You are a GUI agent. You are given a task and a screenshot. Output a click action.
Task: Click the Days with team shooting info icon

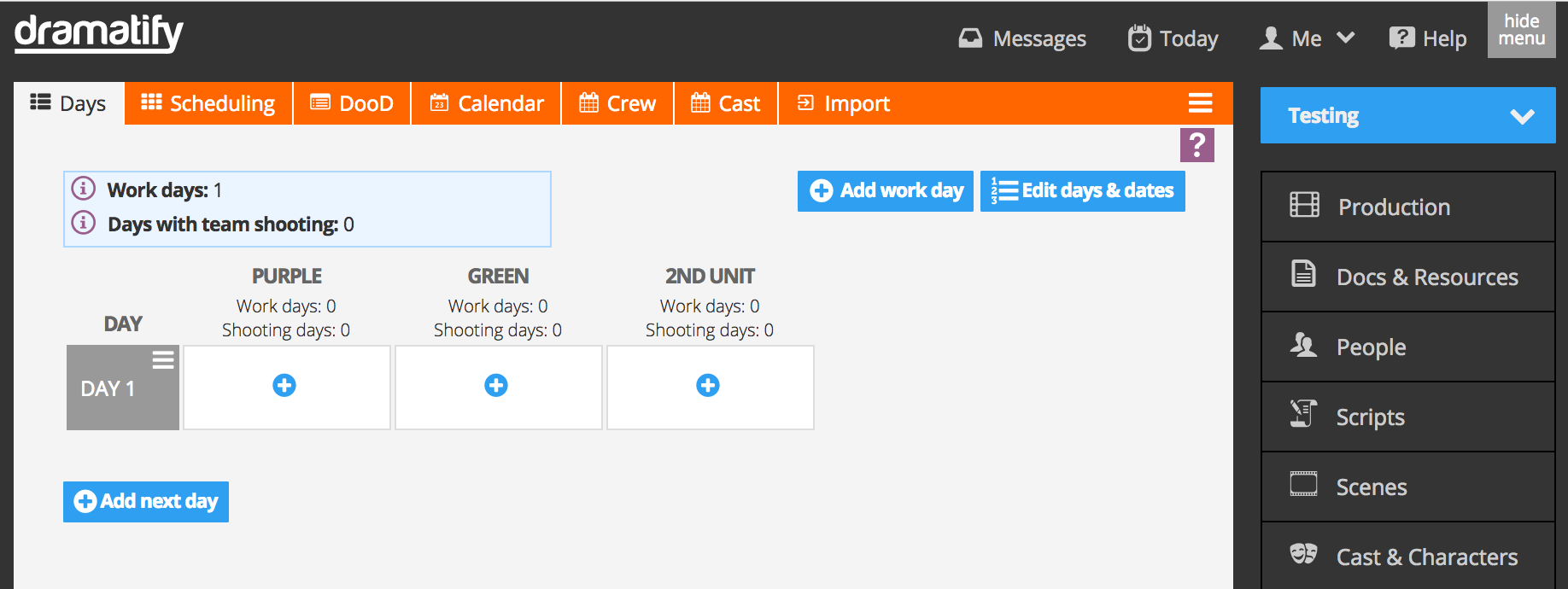(x=83, y=223)
